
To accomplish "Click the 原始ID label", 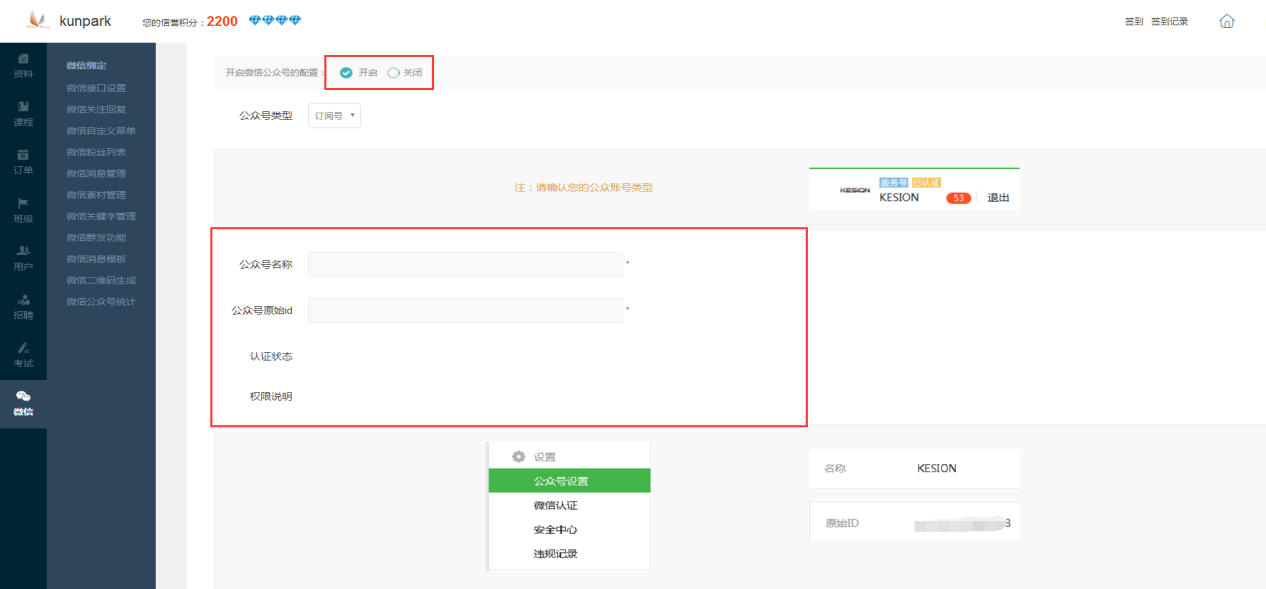I will (x=842, y=523).
